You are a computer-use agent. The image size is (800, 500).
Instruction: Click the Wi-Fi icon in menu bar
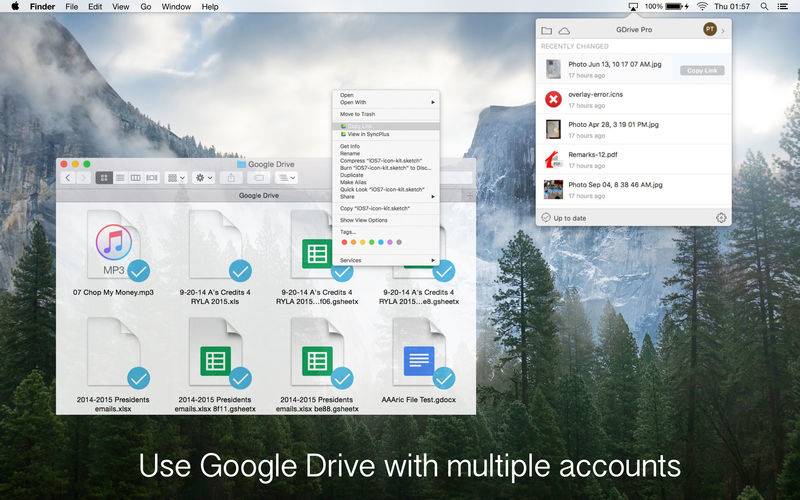tap(702, 7)
